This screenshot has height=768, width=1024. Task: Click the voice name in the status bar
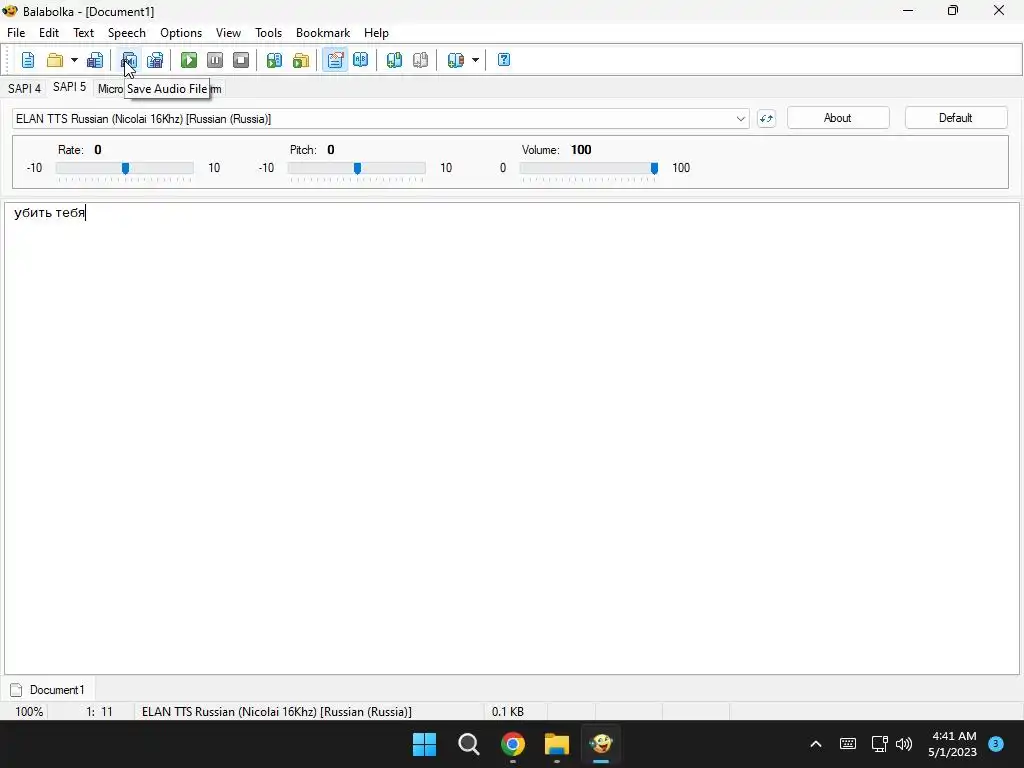pyautogui.click(x=277, y=712)
